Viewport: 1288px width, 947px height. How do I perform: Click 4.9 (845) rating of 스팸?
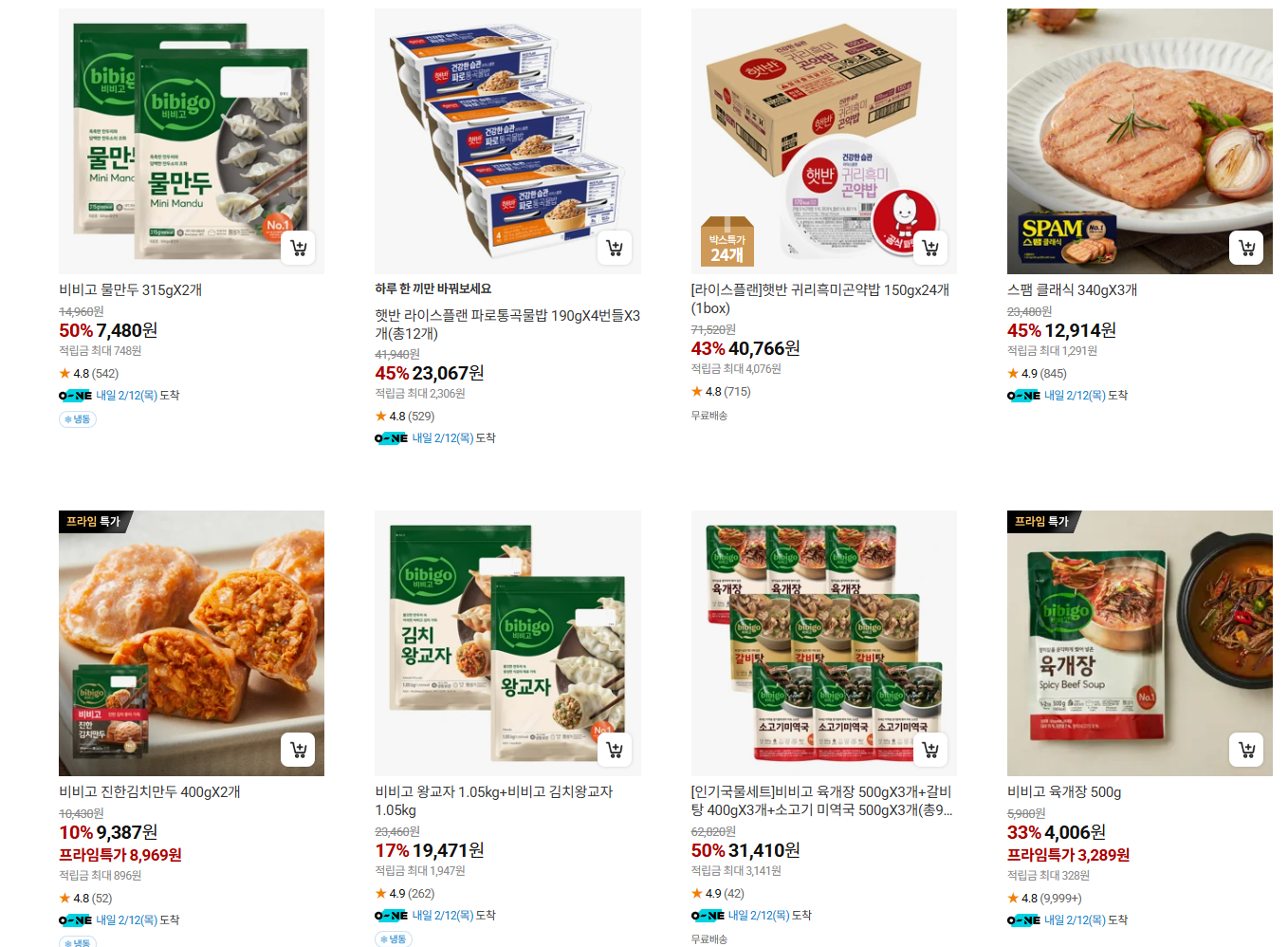coord(1038,374)
